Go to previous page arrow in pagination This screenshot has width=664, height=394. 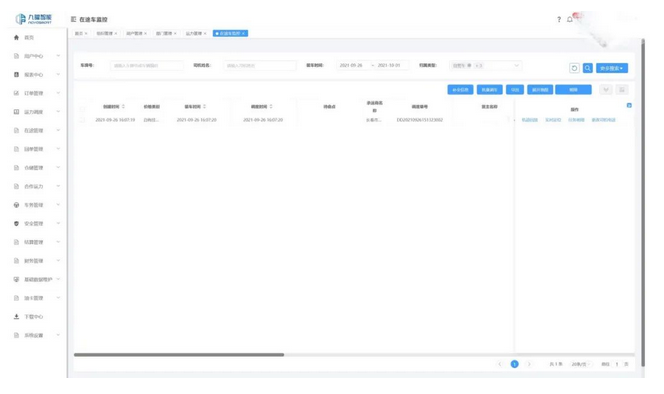pyautogui.click(x=500, y=364)
